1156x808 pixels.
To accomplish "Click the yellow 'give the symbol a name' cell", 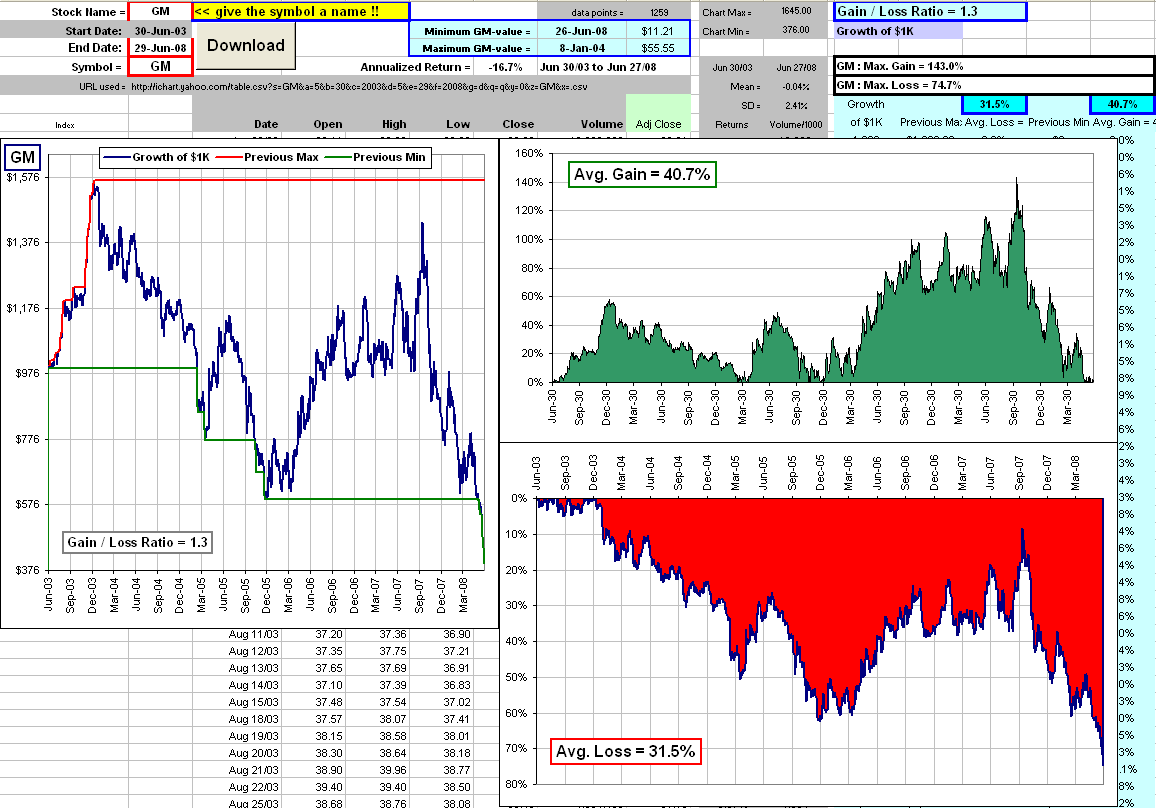I will point(301,12).
